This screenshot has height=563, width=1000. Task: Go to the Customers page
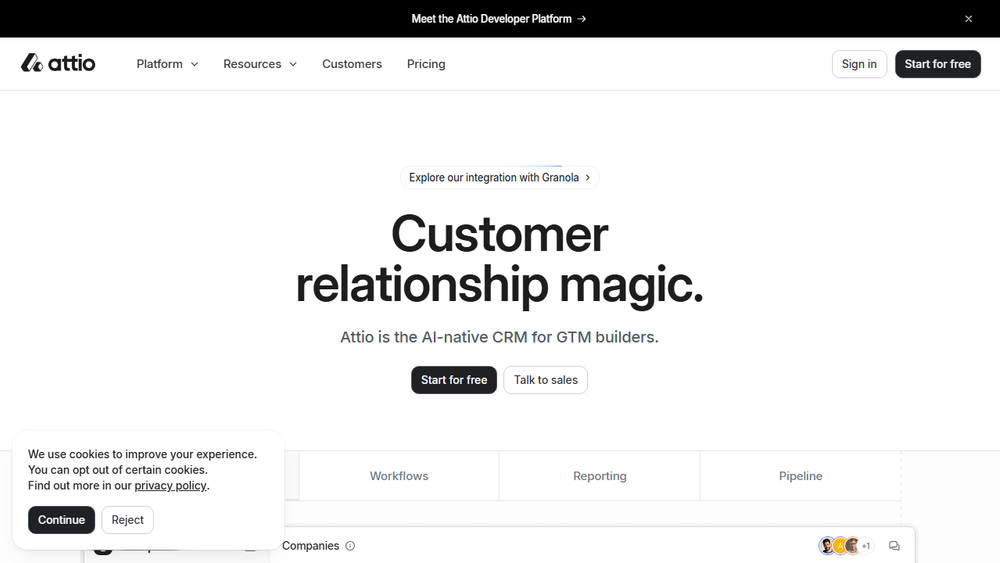352,64
